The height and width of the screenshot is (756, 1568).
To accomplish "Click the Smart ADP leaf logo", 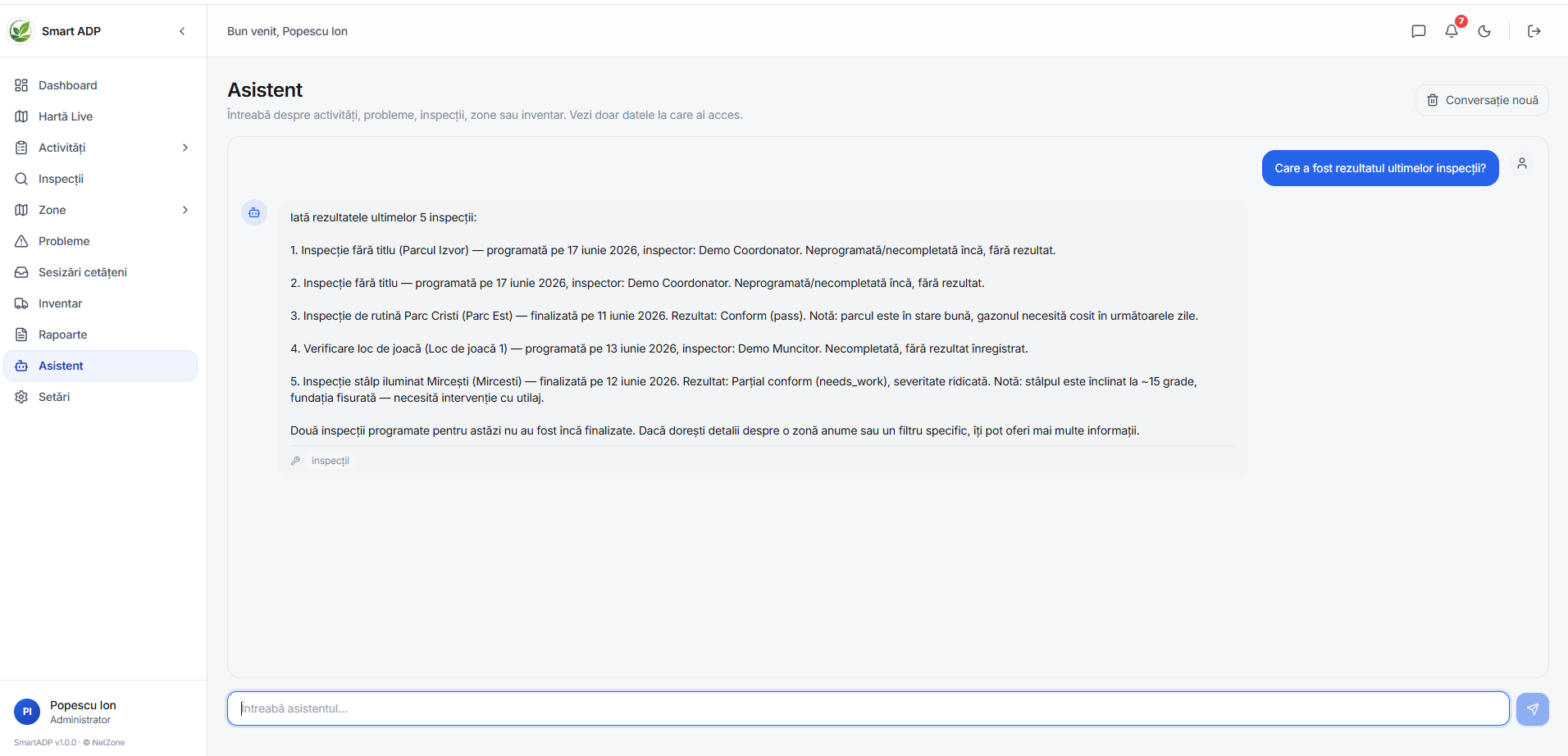I will pyautogui.click(x=21, y=31).
